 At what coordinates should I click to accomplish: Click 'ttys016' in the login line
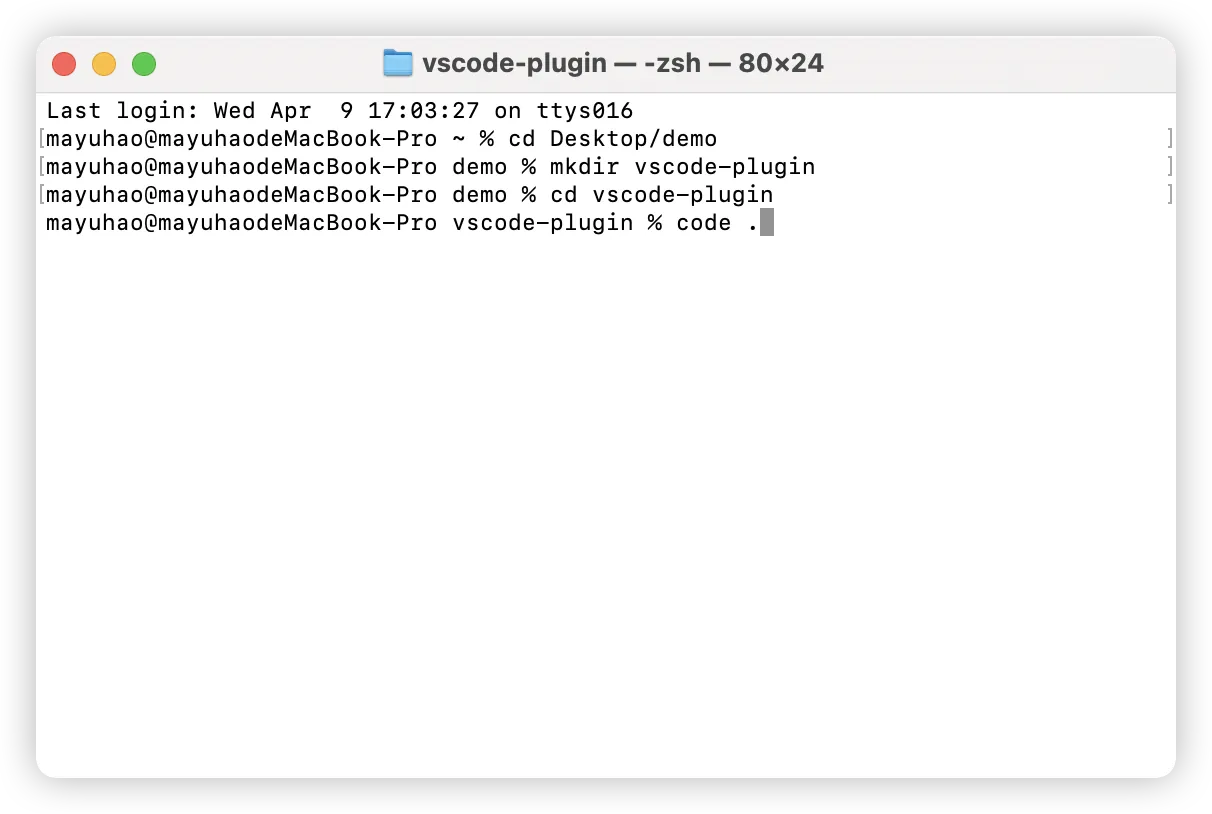[585, 110]
